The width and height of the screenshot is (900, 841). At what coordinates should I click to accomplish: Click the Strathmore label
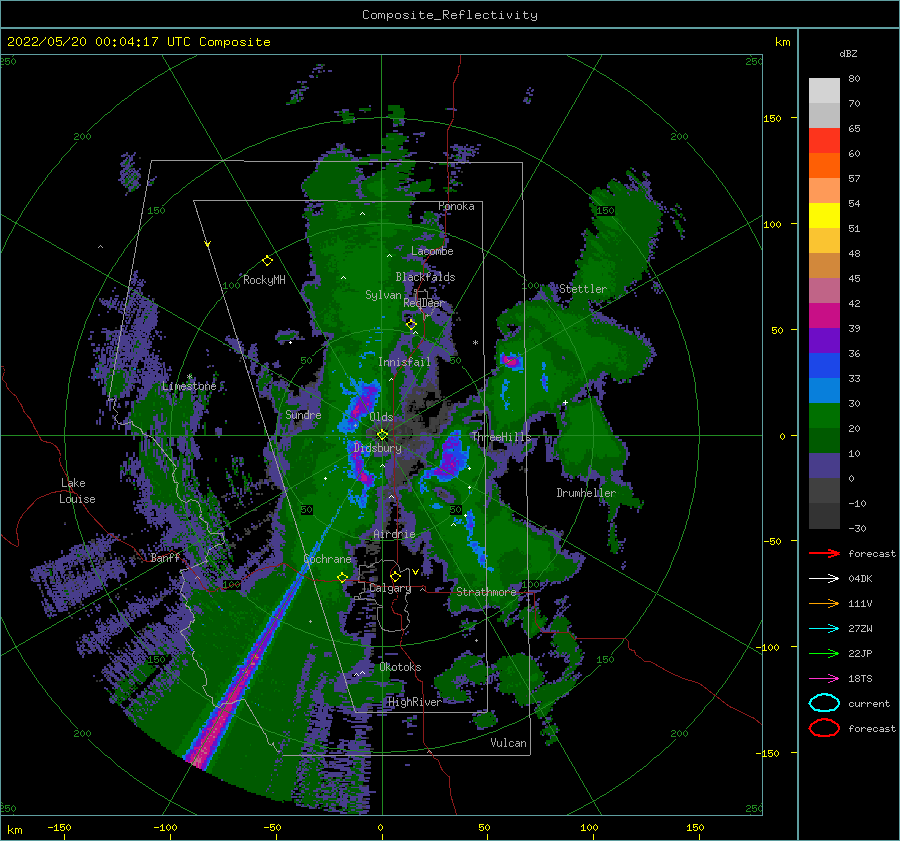tap(486, 591)
